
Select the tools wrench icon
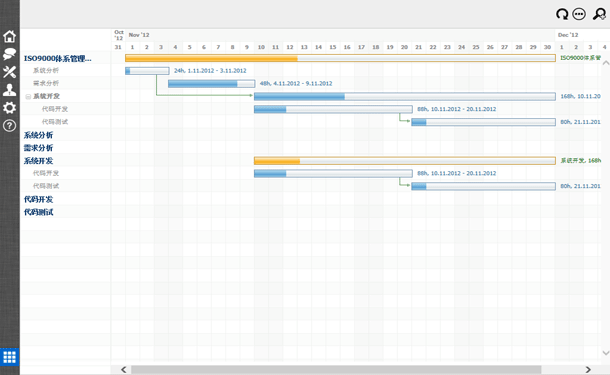pos(9,72)
